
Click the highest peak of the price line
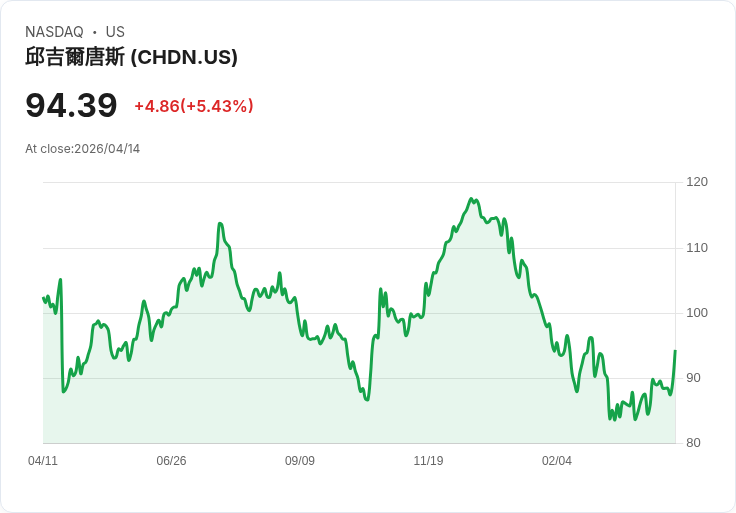pos(472,199)
